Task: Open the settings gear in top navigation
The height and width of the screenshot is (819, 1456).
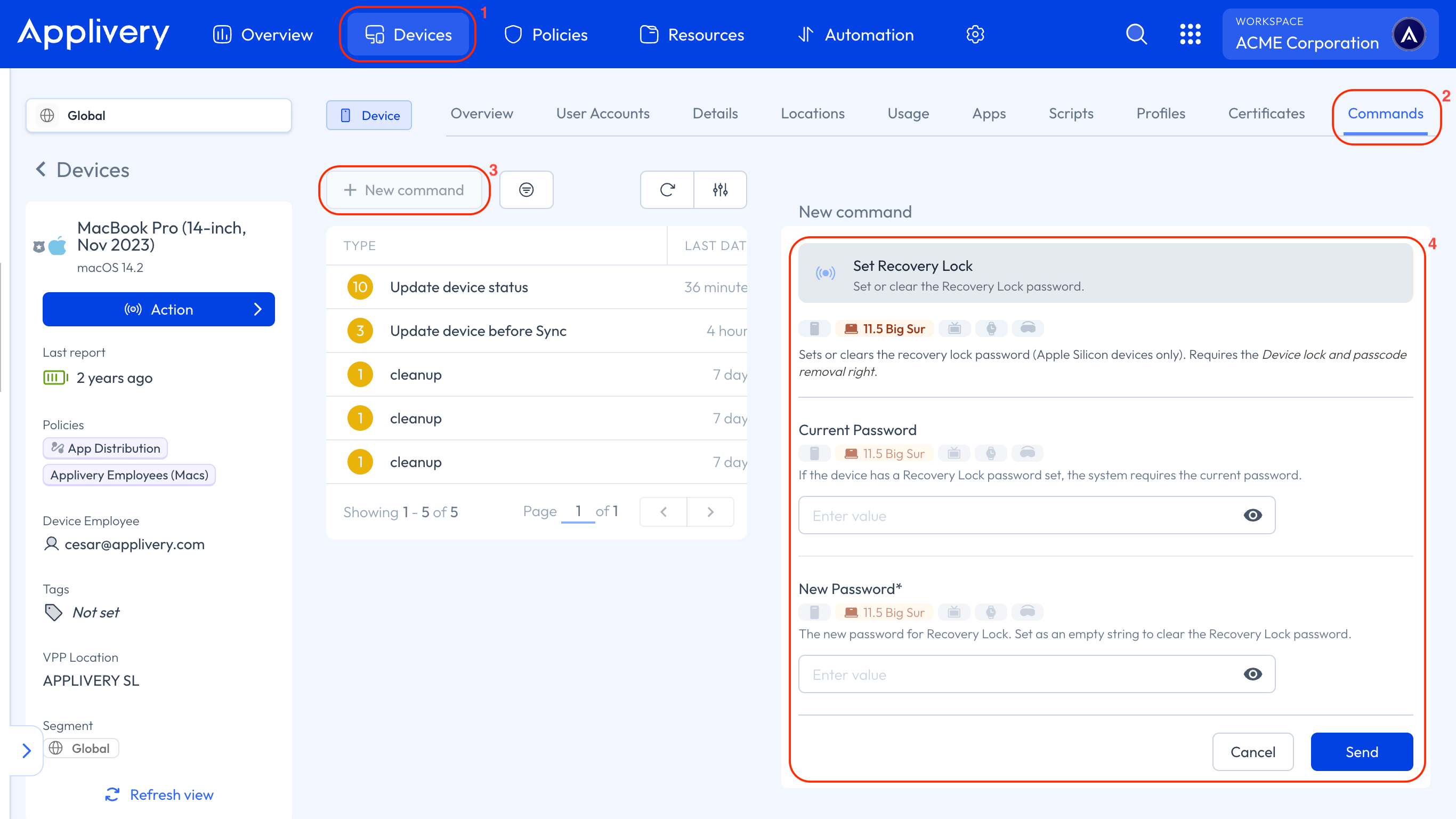Action: 975,35
